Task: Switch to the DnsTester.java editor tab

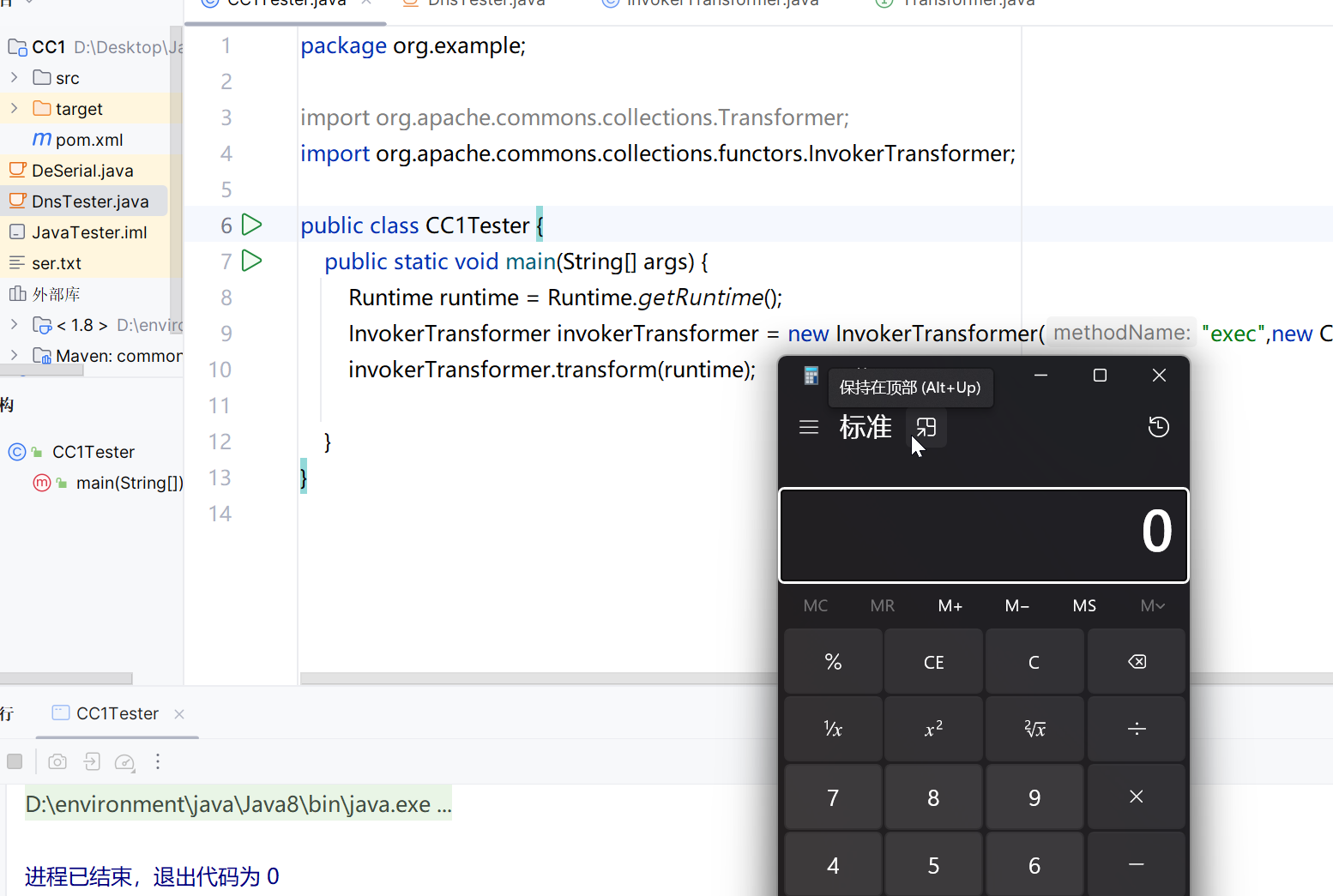Action: (x=485, y=3)
